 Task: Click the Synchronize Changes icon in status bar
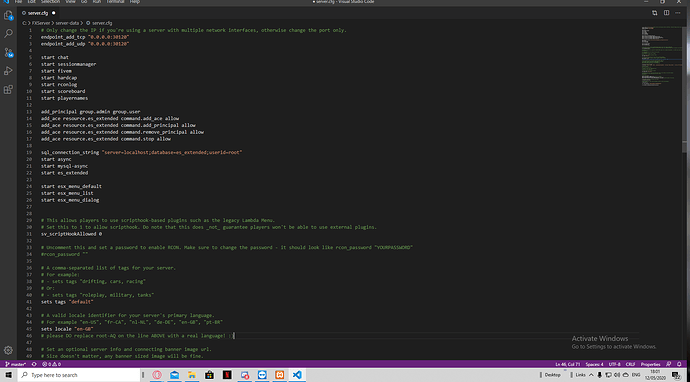coord(34,364)
